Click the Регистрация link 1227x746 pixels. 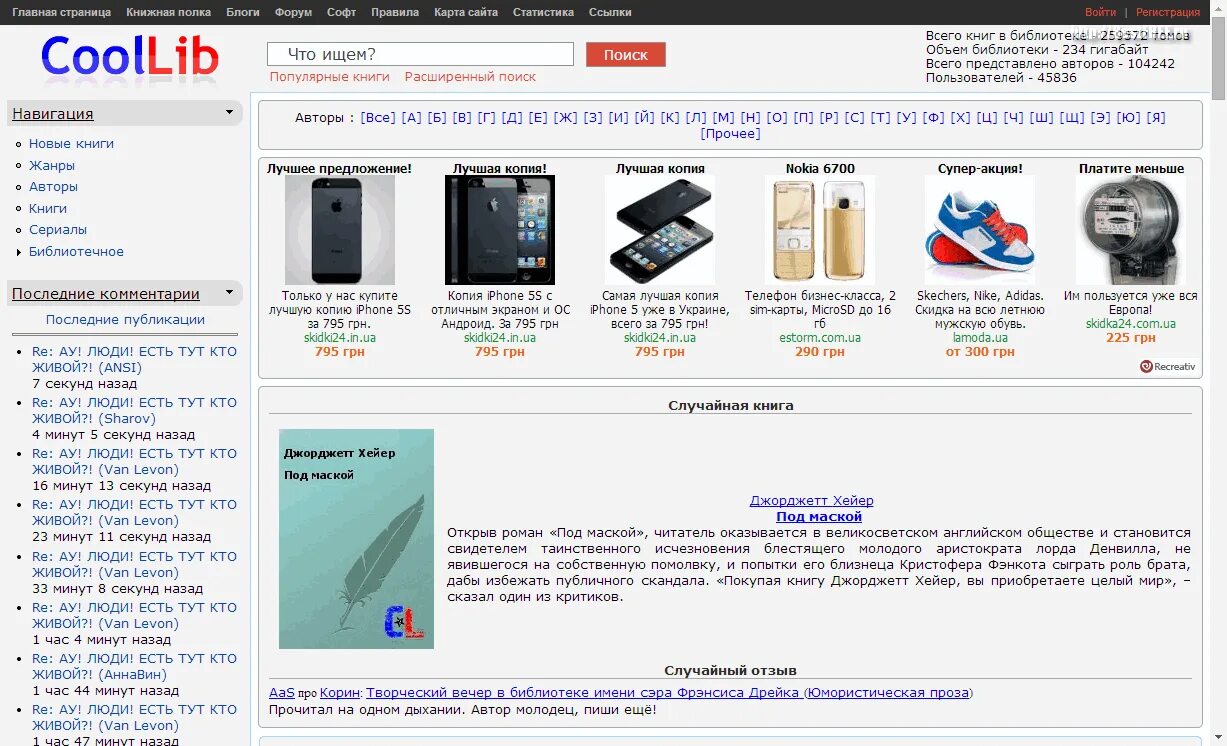tap(1168, 12)
